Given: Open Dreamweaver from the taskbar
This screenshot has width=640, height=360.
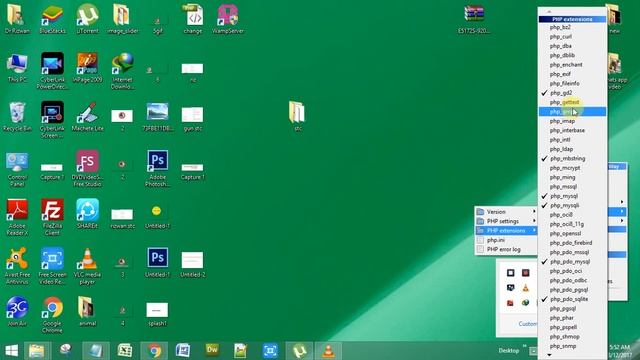Looking at the screenshot, I should tap(212, 350).
